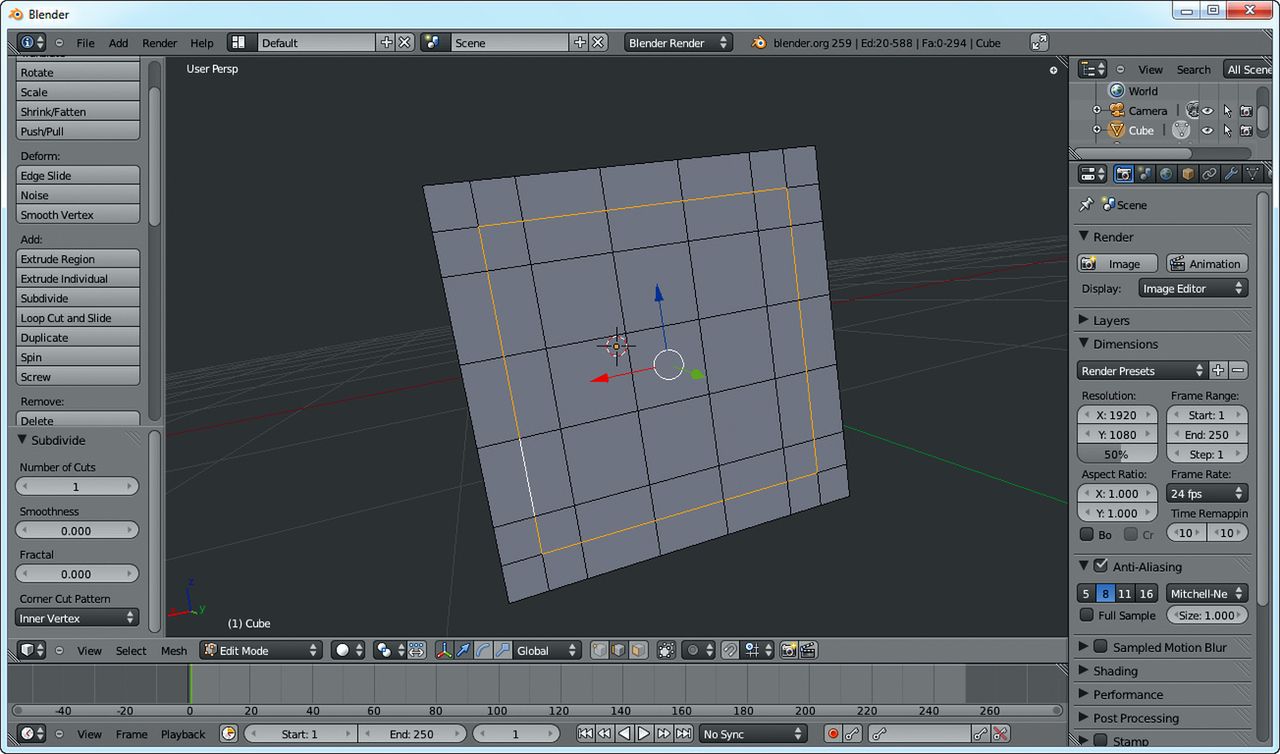Viewport: 1280px width, 754px height.
Task: Enable the Full Sample checkbox
Action: pyautogui.click(x=1087, y=615)
